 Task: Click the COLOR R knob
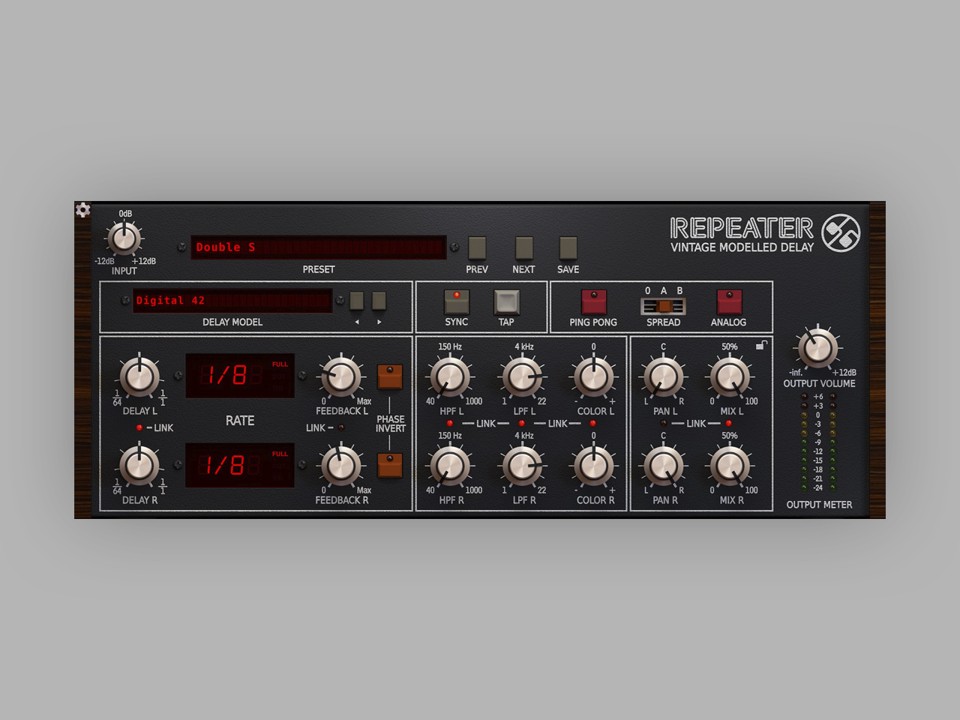pos(593,465)
